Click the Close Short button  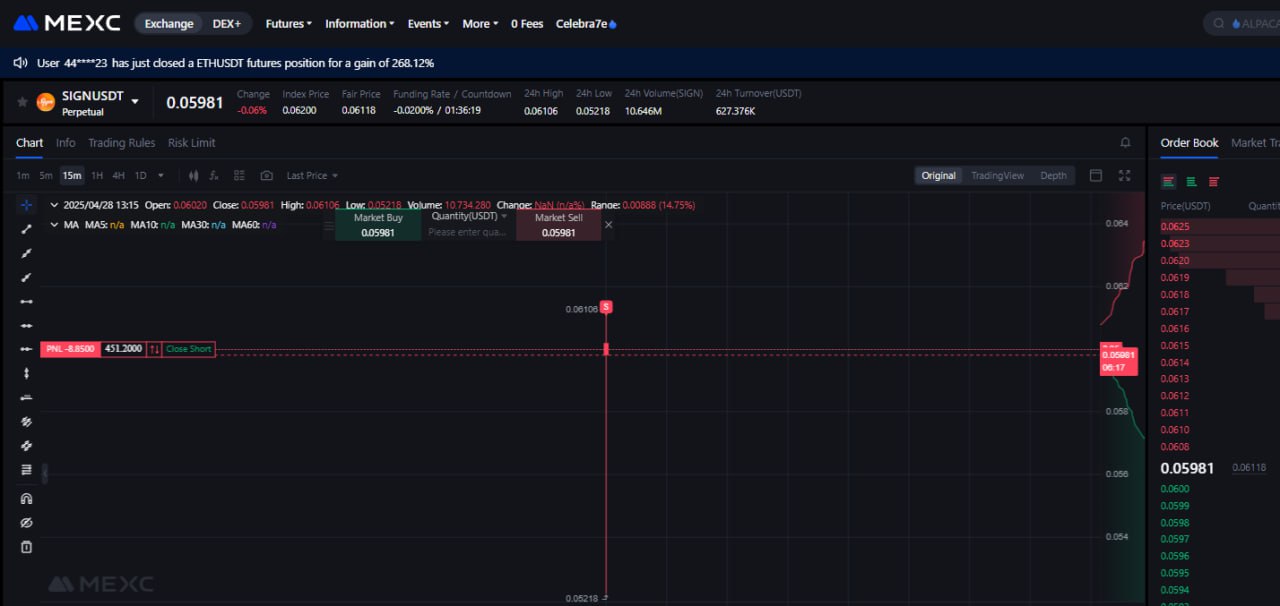pyautogui.click(x=189, y=349)
